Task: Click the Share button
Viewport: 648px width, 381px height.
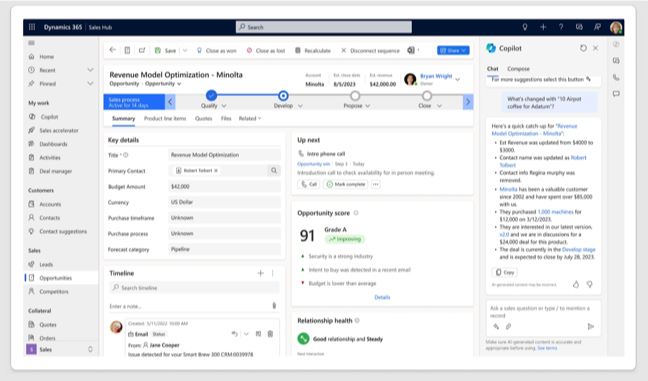Action: pyautogui.click(x=453, y=50)
